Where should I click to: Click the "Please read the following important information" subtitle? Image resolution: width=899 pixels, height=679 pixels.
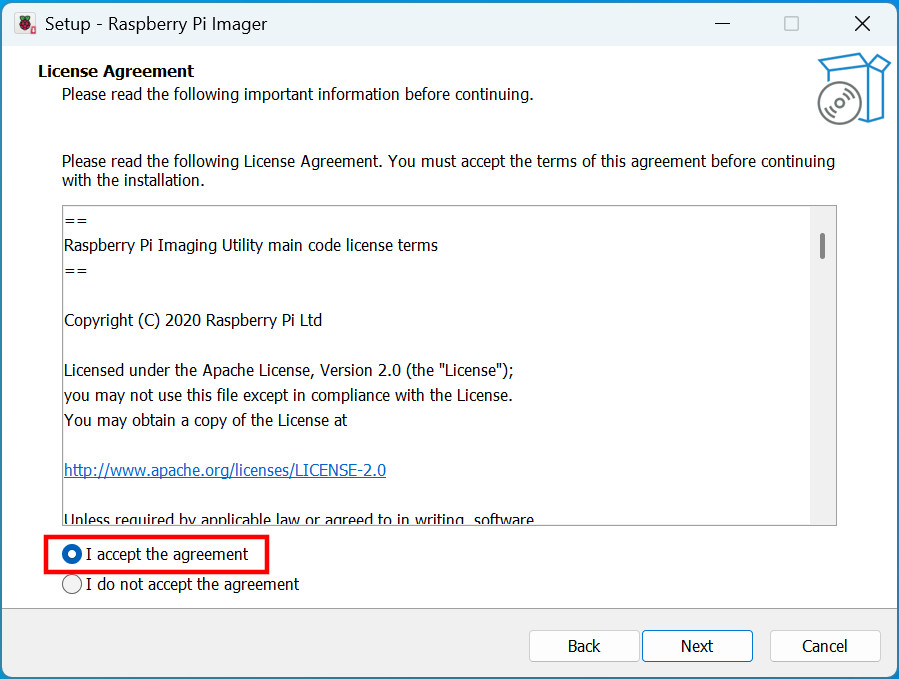(297, 95)
